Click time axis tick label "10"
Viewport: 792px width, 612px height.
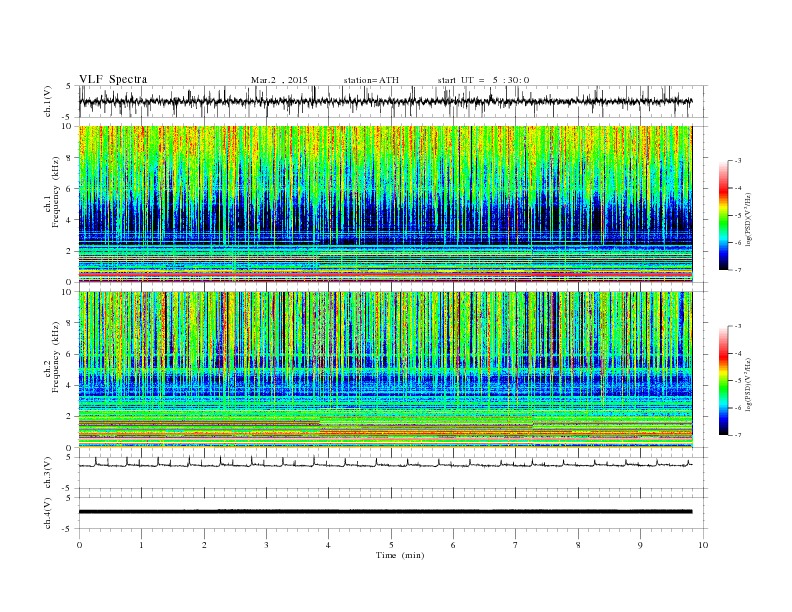tap(703, 545)
